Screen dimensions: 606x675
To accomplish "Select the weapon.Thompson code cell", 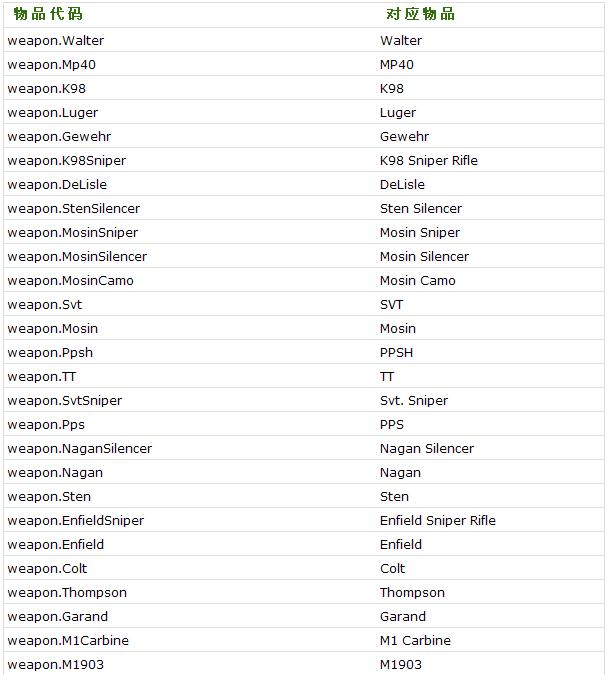I will pos(67,593).
